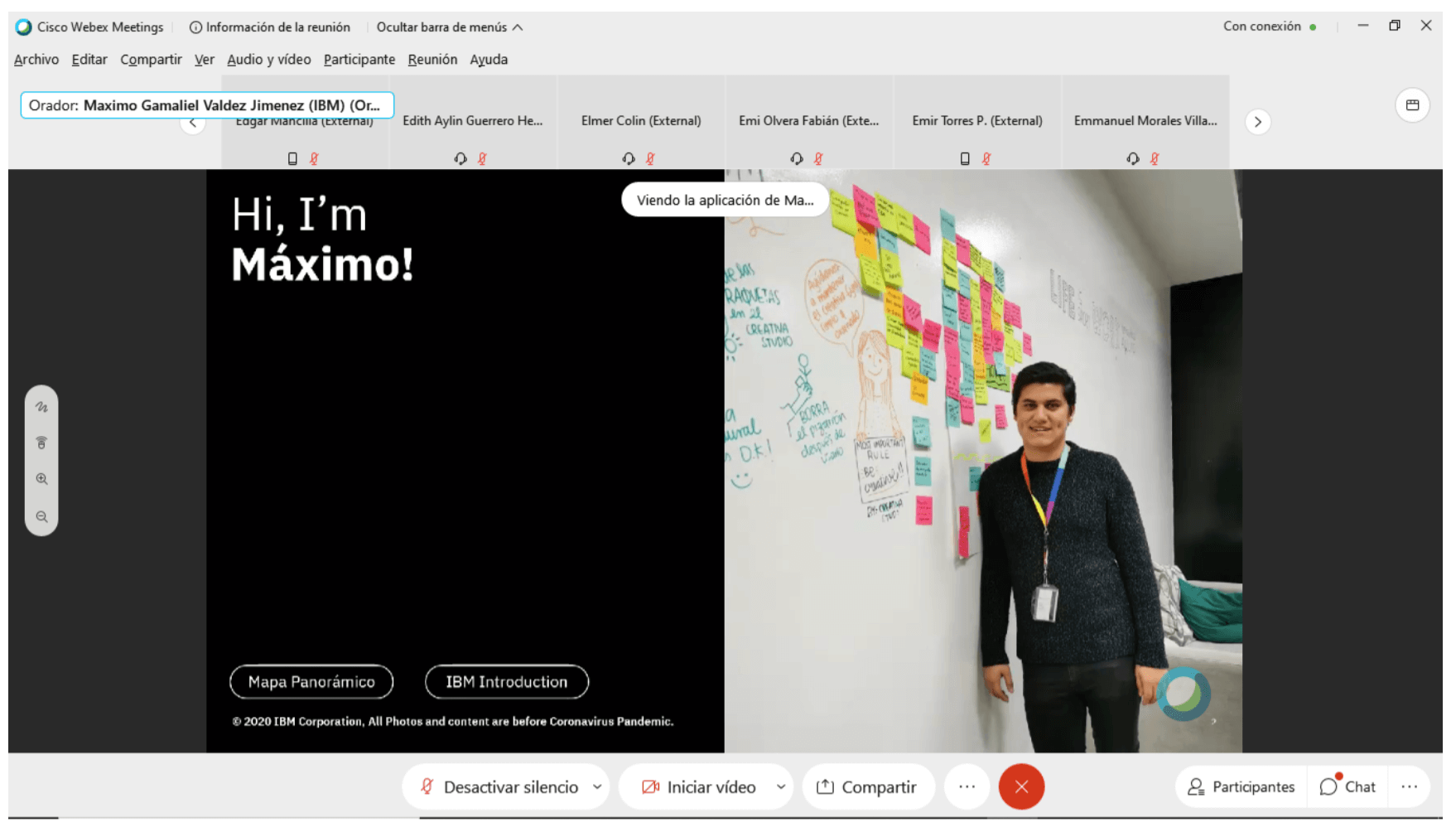This screenshot has height=832, width=1456.
Task: Open more options ellipsis next to Compartir
Action: pyautogui.click(x=967, y=787)
